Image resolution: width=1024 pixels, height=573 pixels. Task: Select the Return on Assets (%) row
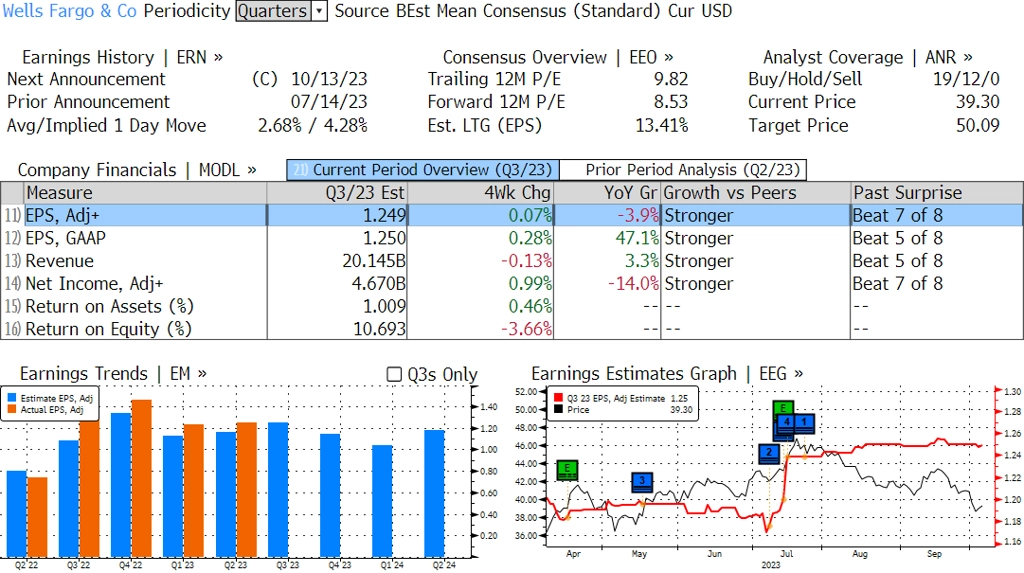[512, 307]
